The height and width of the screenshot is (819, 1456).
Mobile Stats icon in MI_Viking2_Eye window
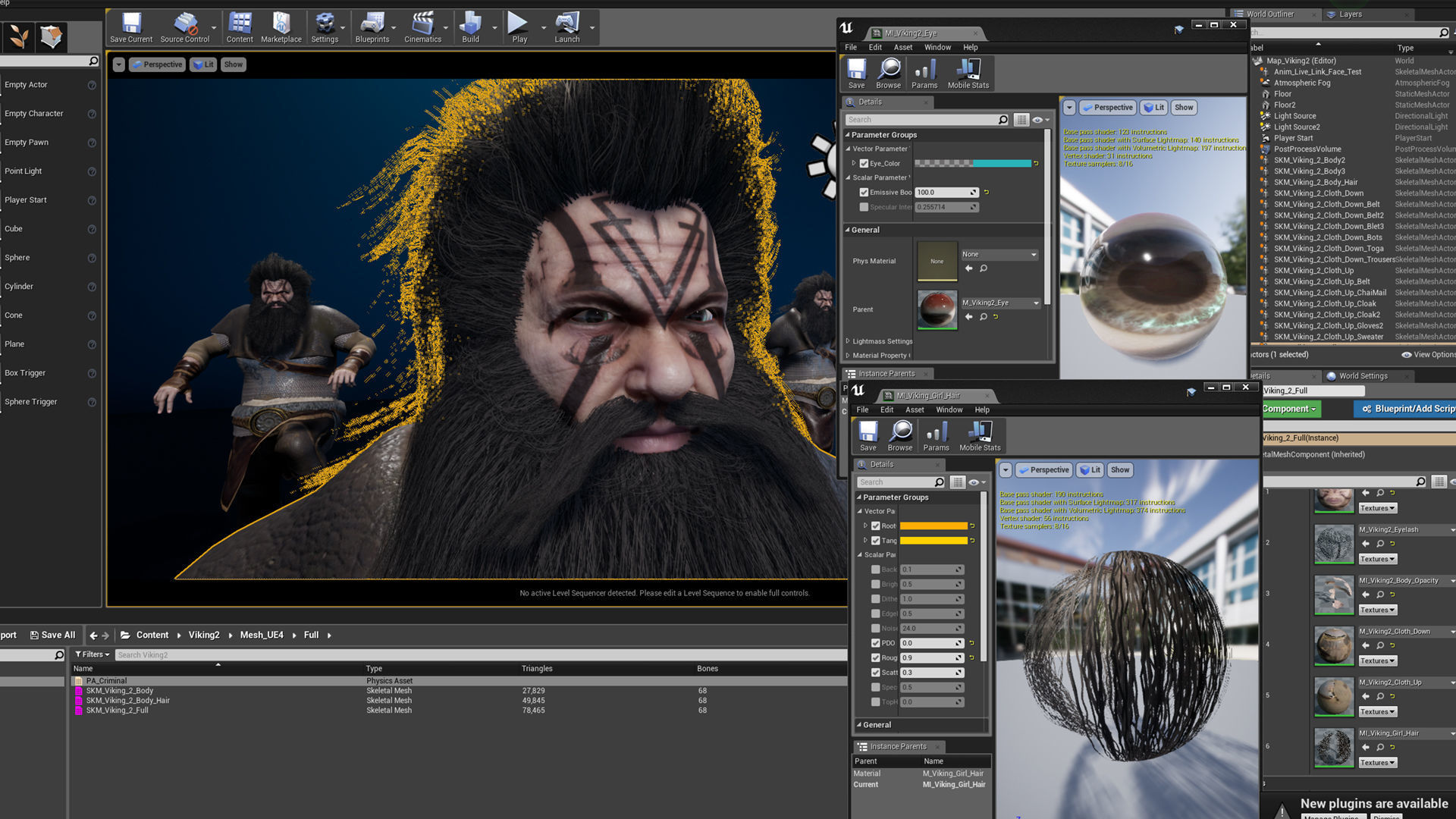(968, 74)
